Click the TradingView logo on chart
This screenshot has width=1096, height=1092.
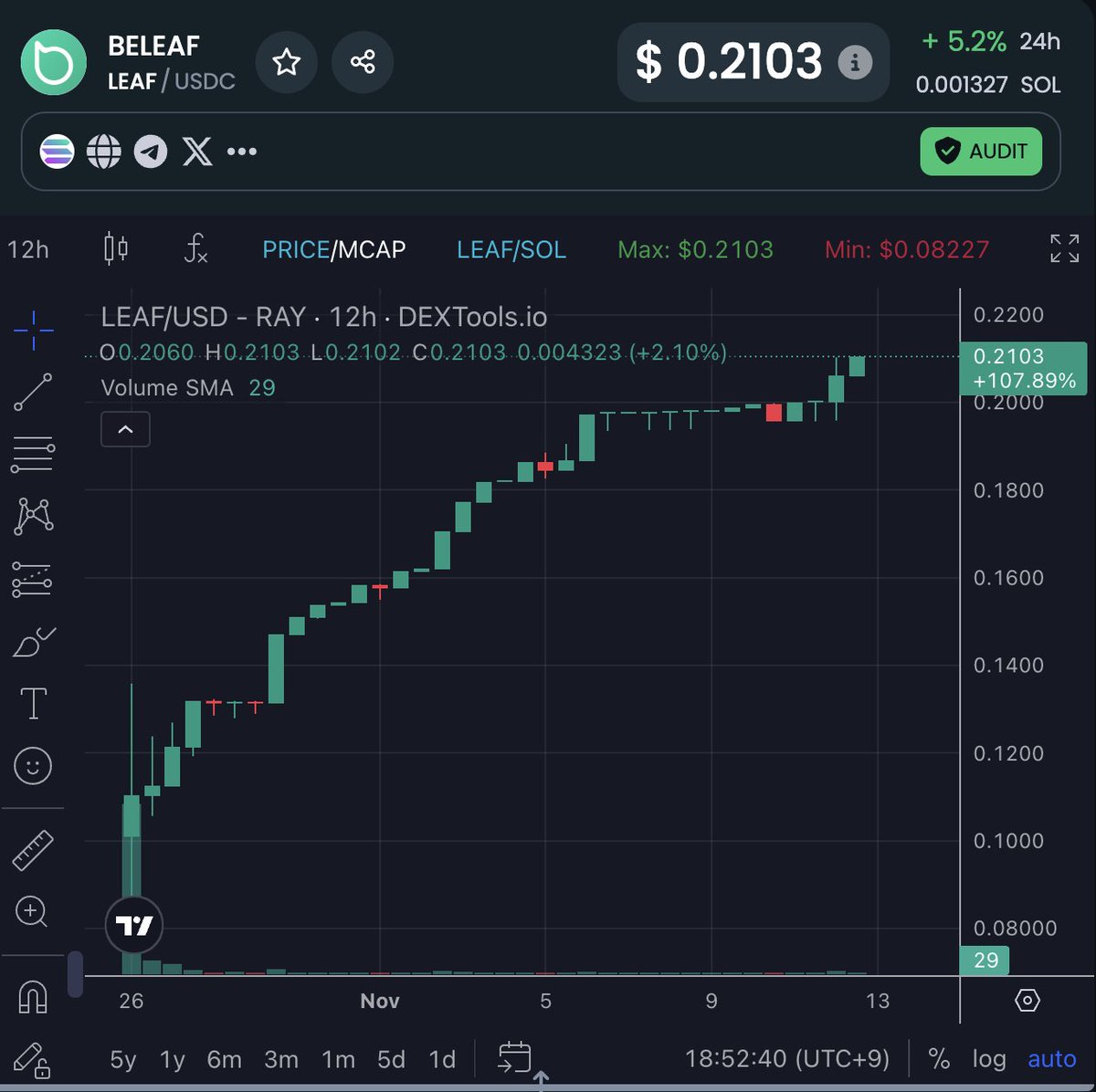click(134, 926)
